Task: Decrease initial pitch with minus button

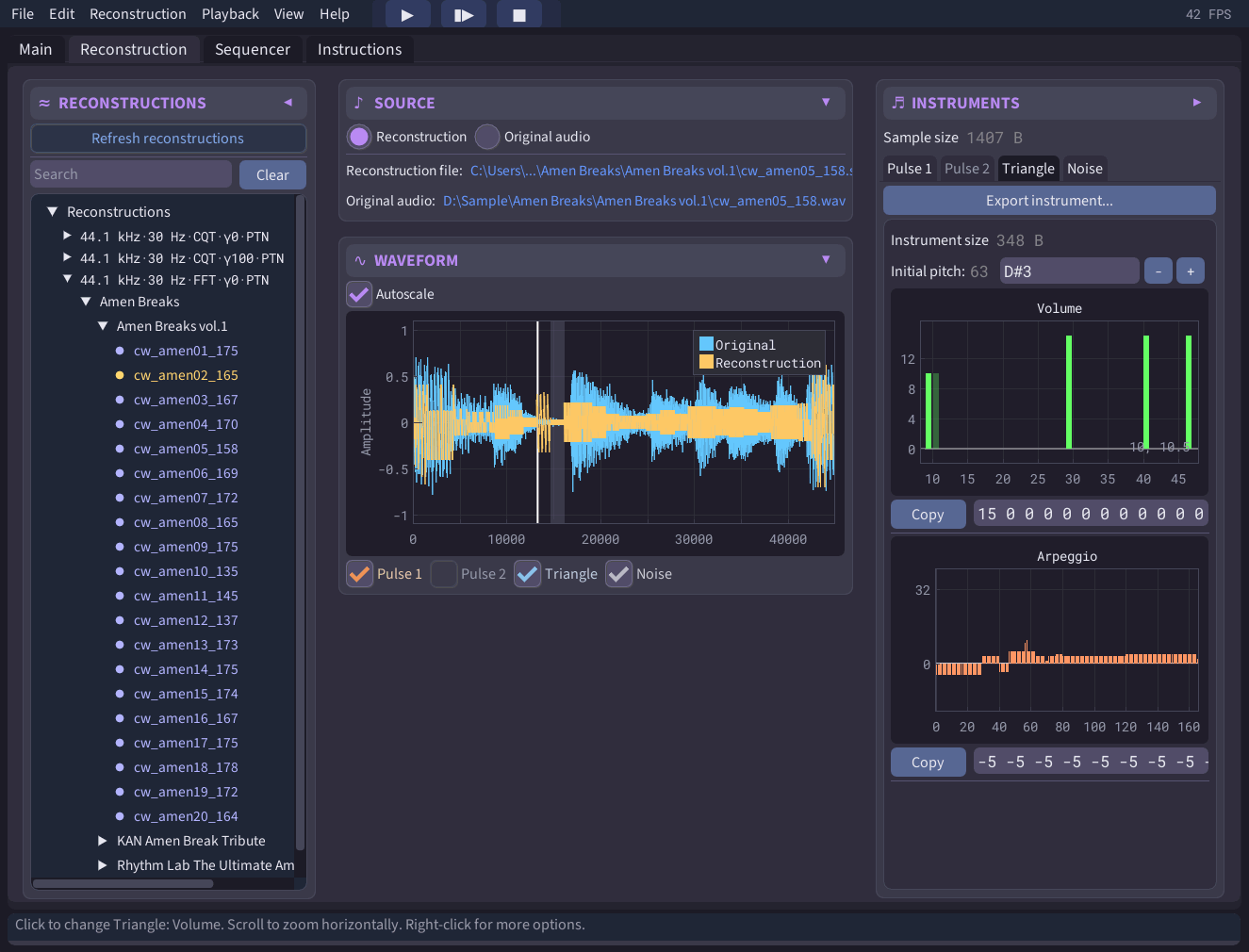Action: tap(1159, 271)
